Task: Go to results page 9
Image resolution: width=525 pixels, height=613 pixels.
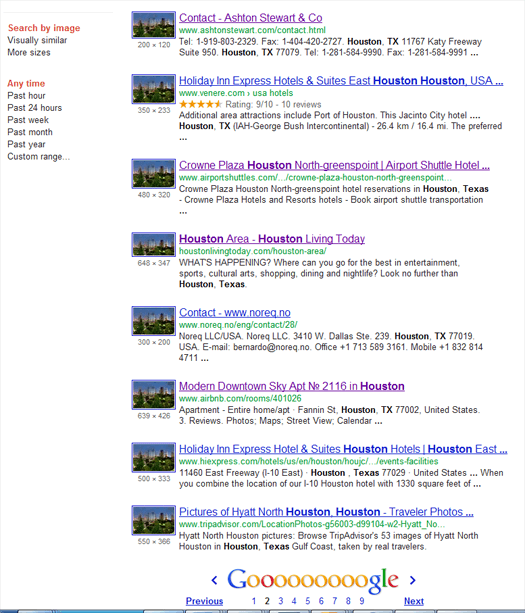Action: pos(362,601)
